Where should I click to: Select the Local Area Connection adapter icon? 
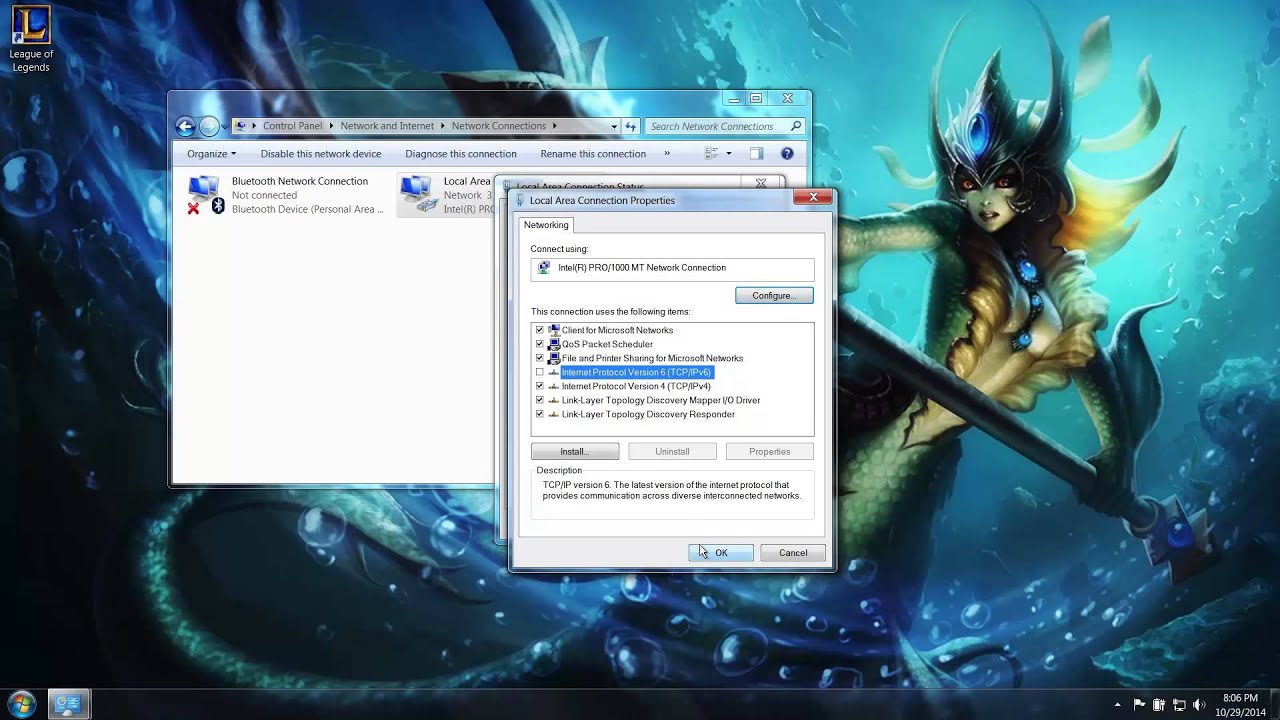[x=418, y=194]
